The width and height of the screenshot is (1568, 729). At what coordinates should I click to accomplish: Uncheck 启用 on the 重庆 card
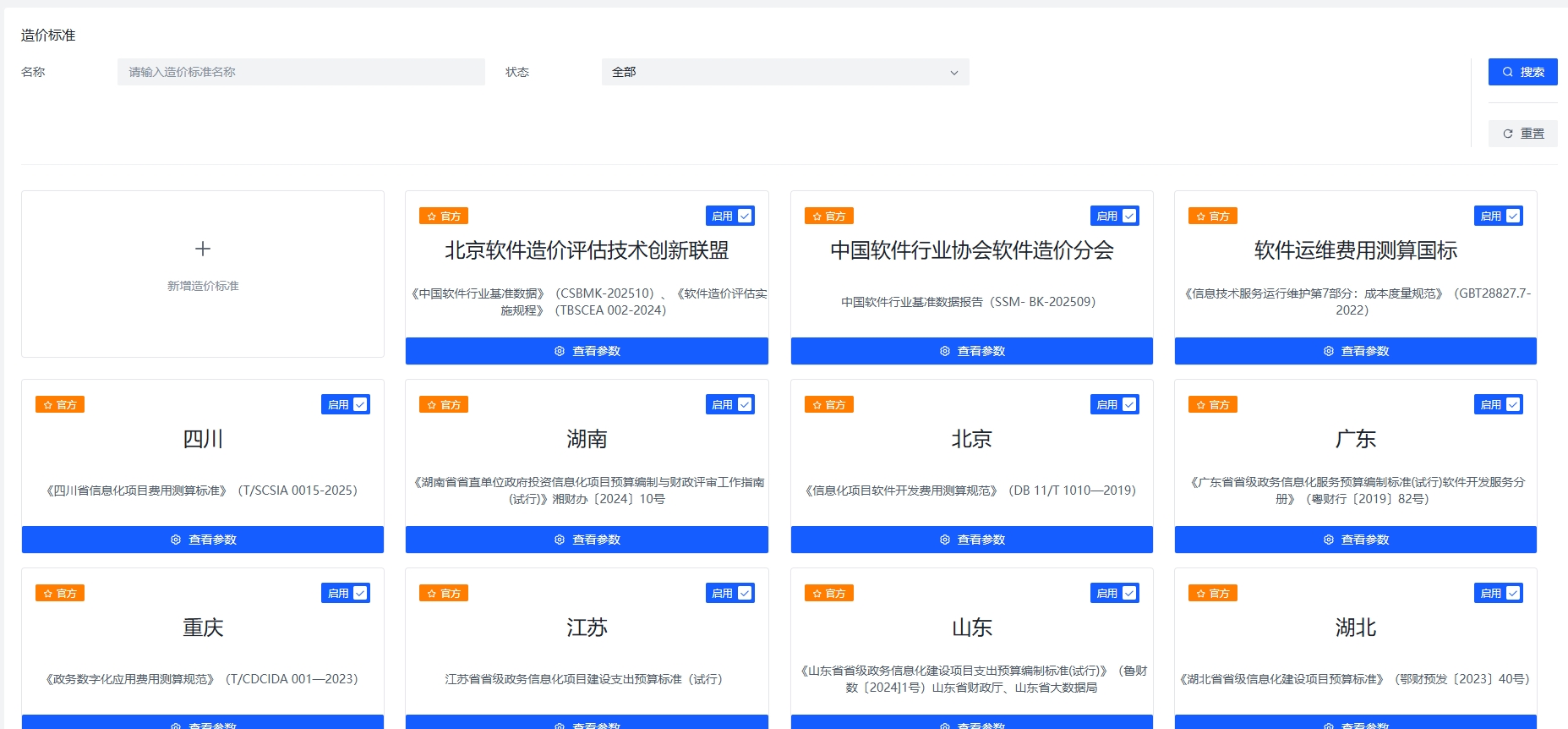(x=360, y=593)
